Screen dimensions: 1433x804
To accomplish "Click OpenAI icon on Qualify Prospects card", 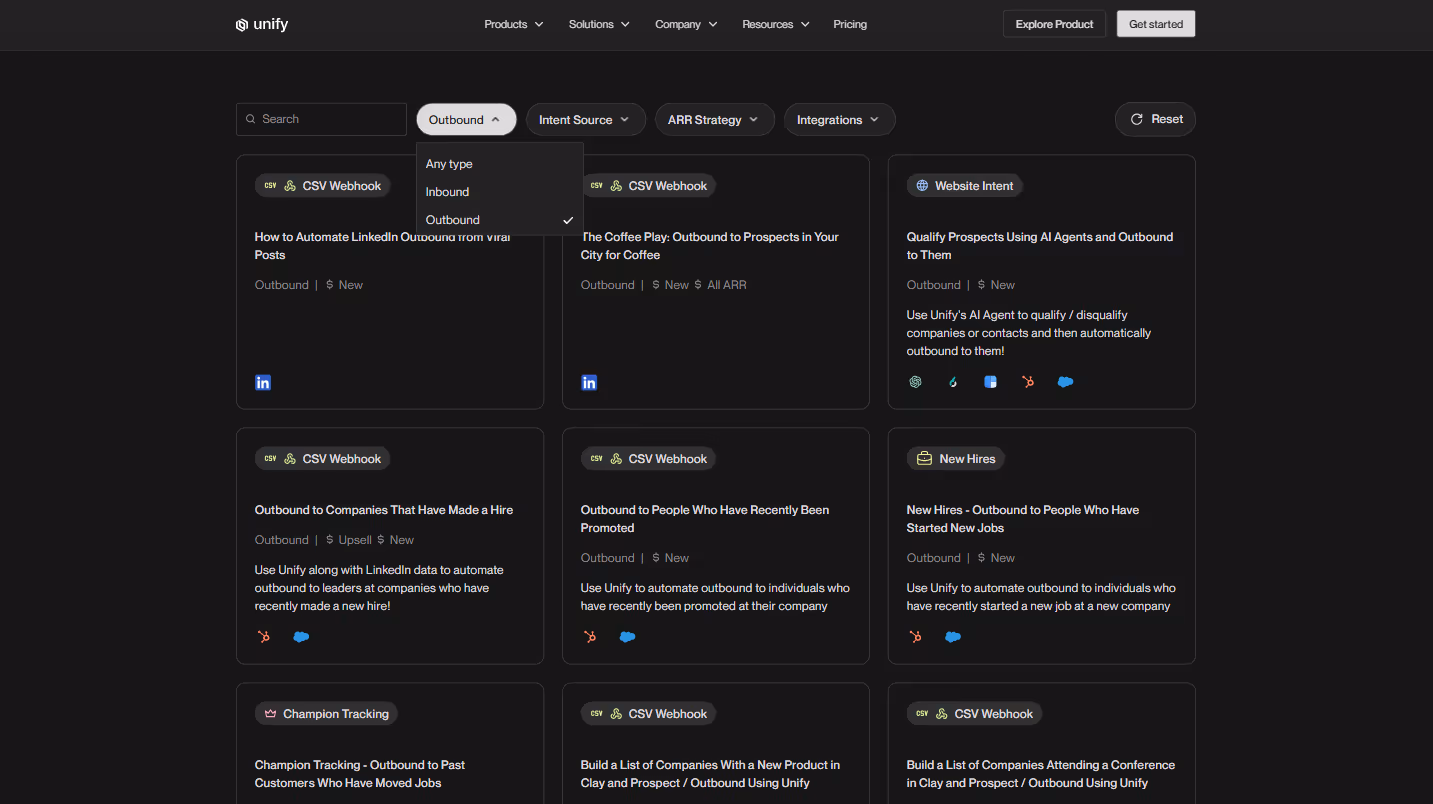I will pos(915,382).
